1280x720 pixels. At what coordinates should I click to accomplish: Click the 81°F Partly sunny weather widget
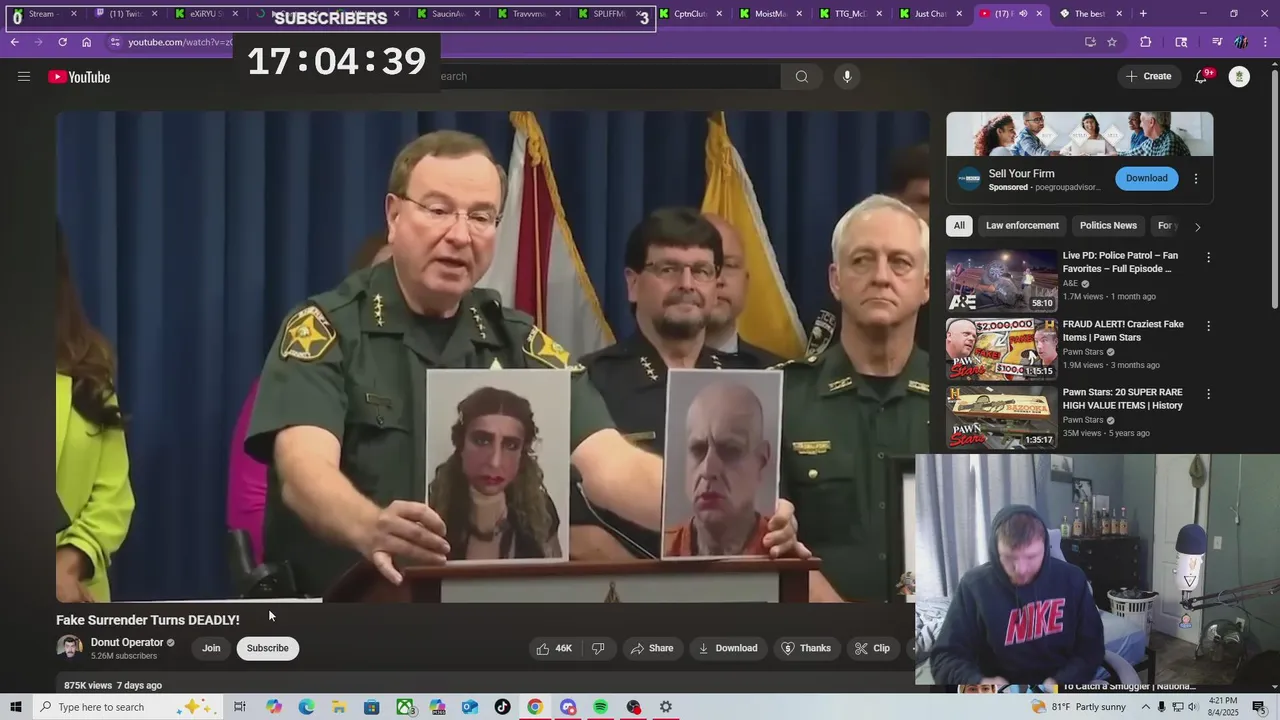1080,707
